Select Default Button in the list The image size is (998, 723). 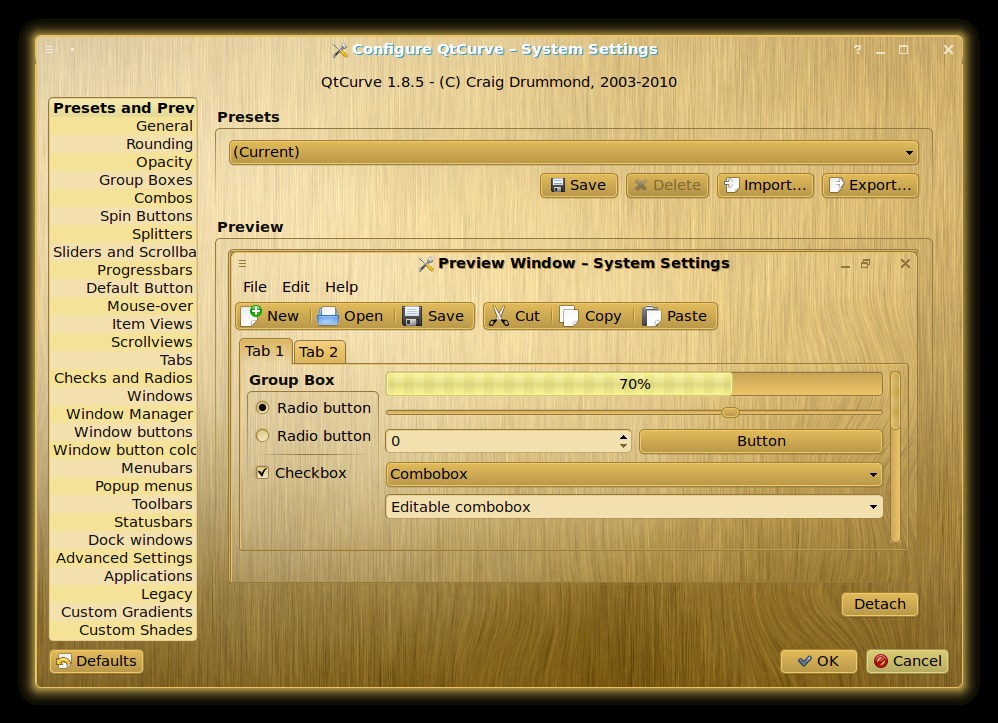122,288
